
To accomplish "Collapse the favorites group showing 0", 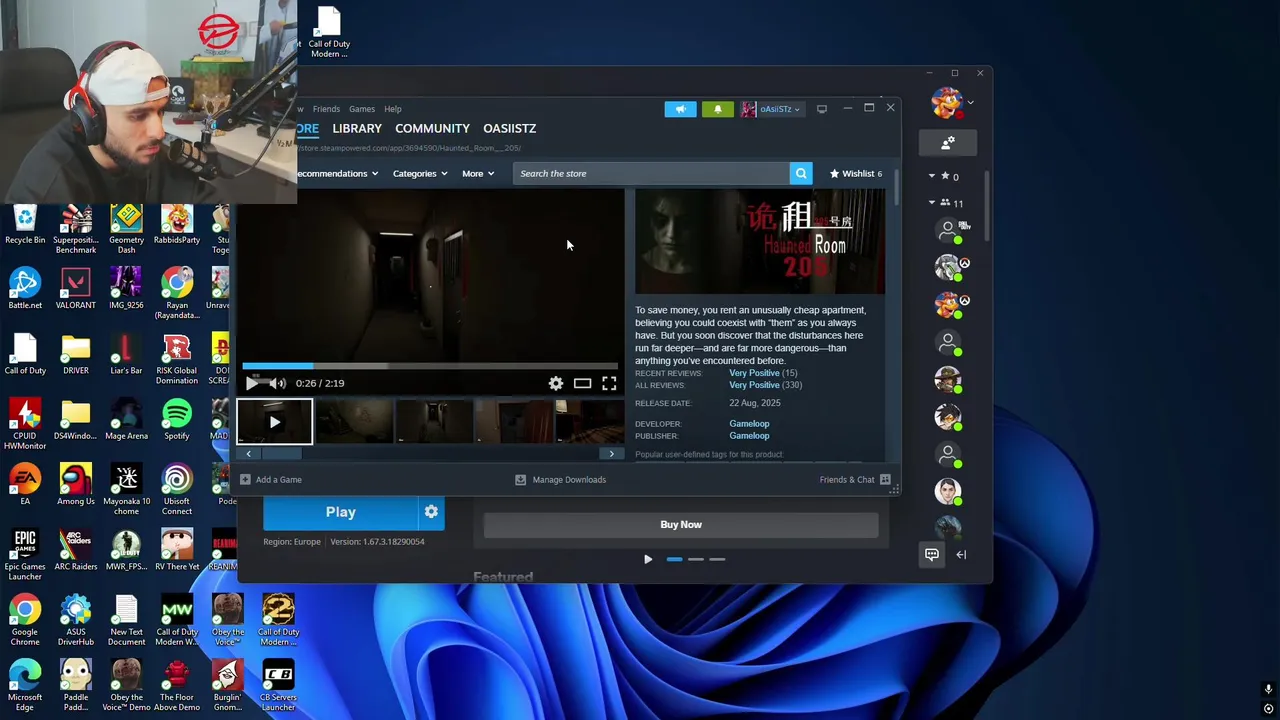I will pyautogui.click(x=932, y=176).
